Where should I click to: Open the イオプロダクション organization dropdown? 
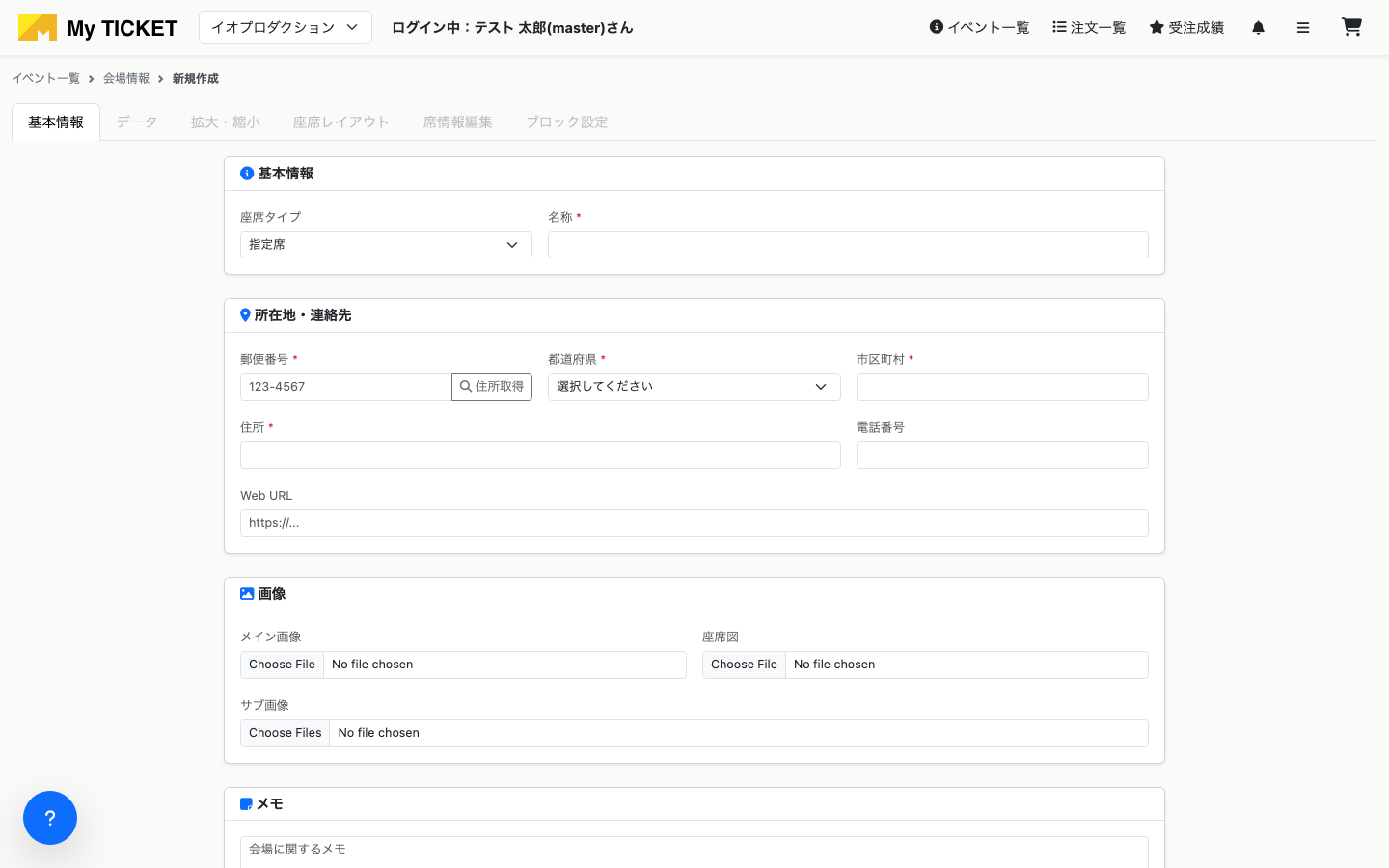coord(286,28)
